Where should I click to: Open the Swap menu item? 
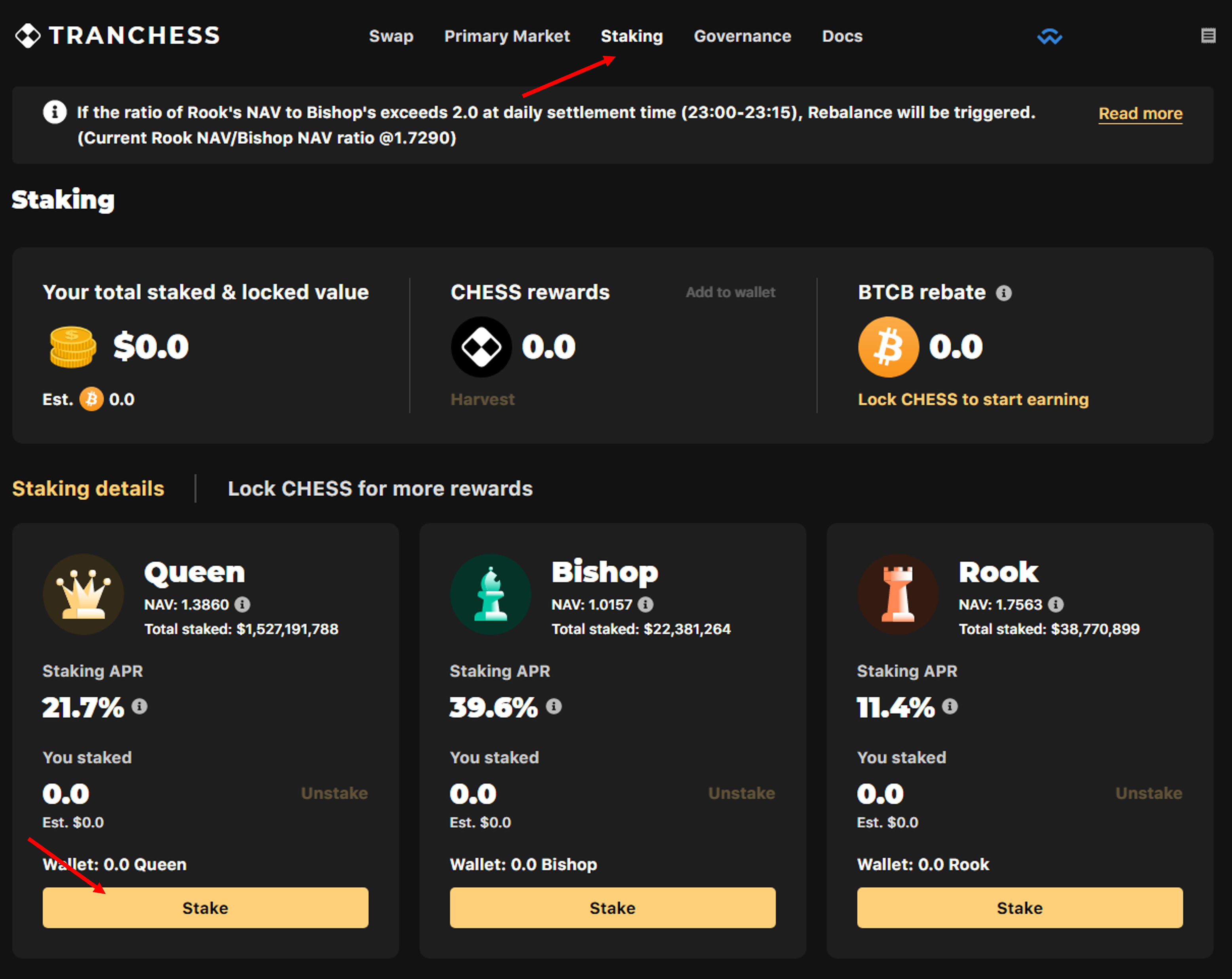click(x=391, y=36)
